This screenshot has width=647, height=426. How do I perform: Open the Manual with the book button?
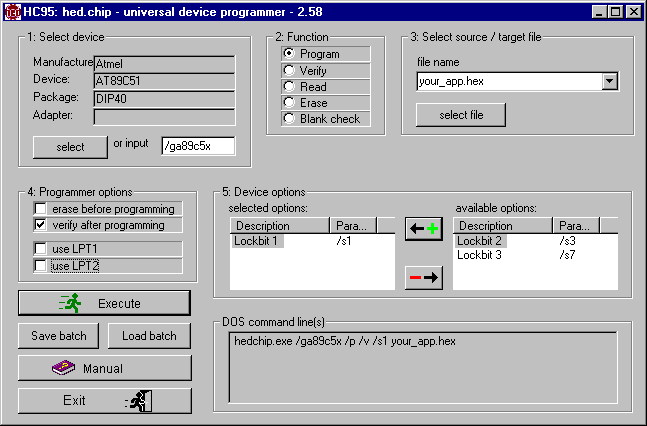coord(105,368)
